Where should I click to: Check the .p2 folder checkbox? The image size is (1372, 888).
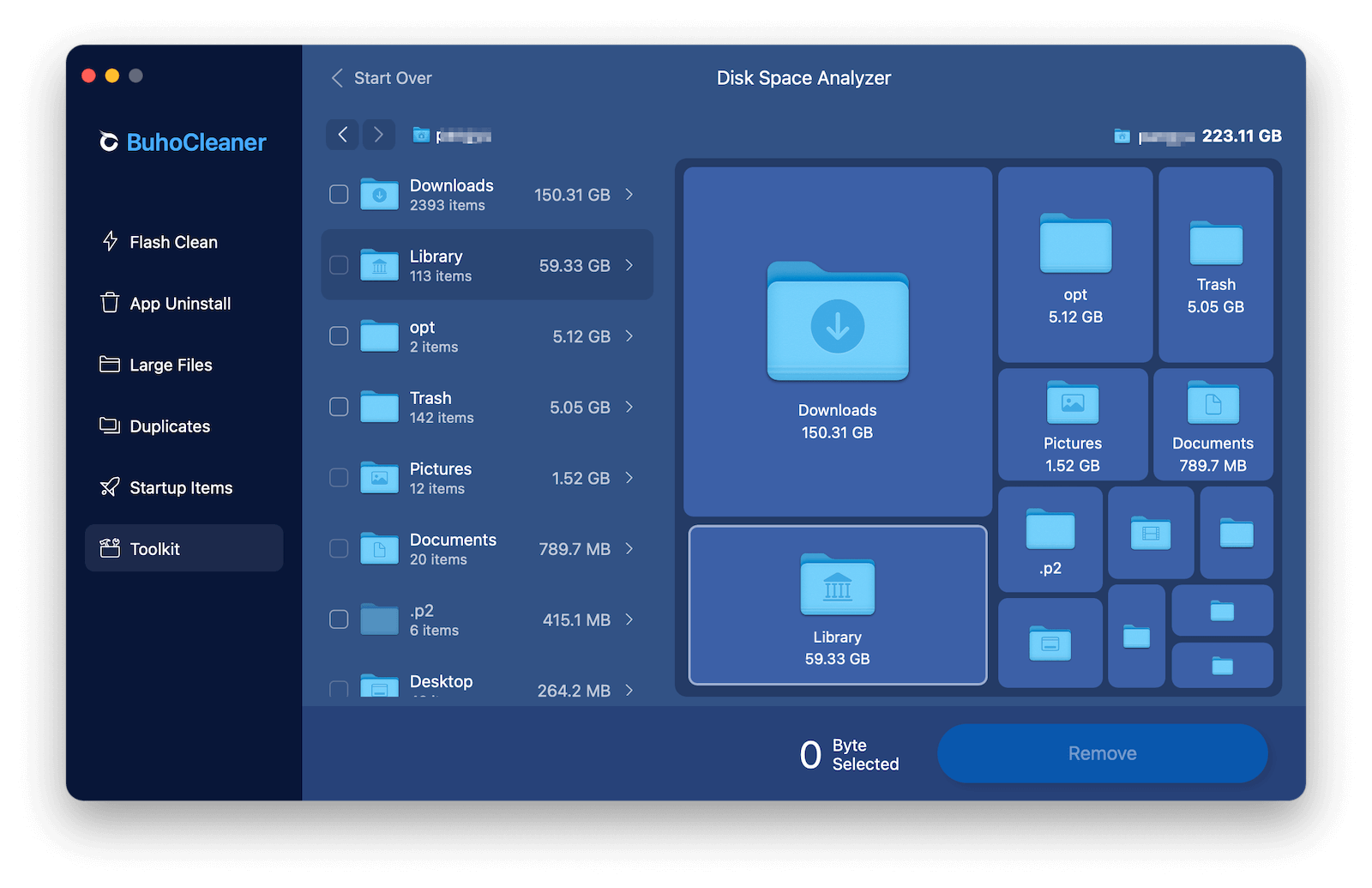[339, 619]
